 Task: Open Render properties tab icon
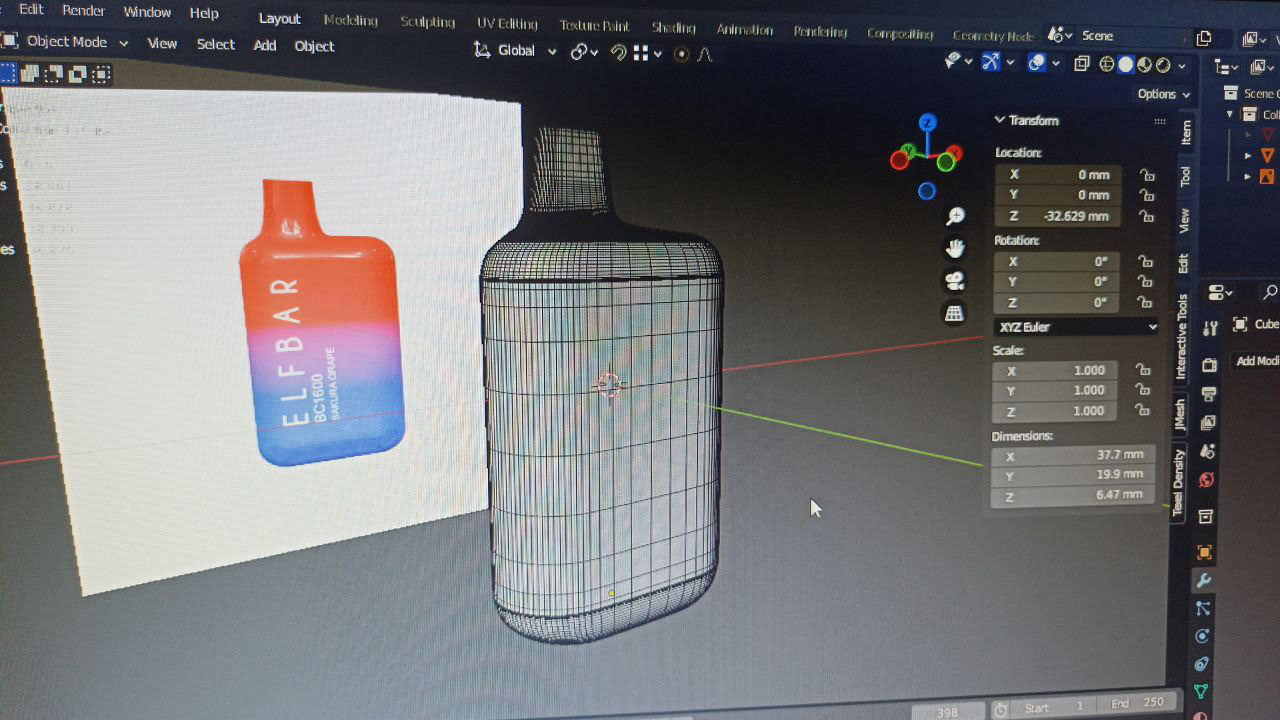[1208, 365]
